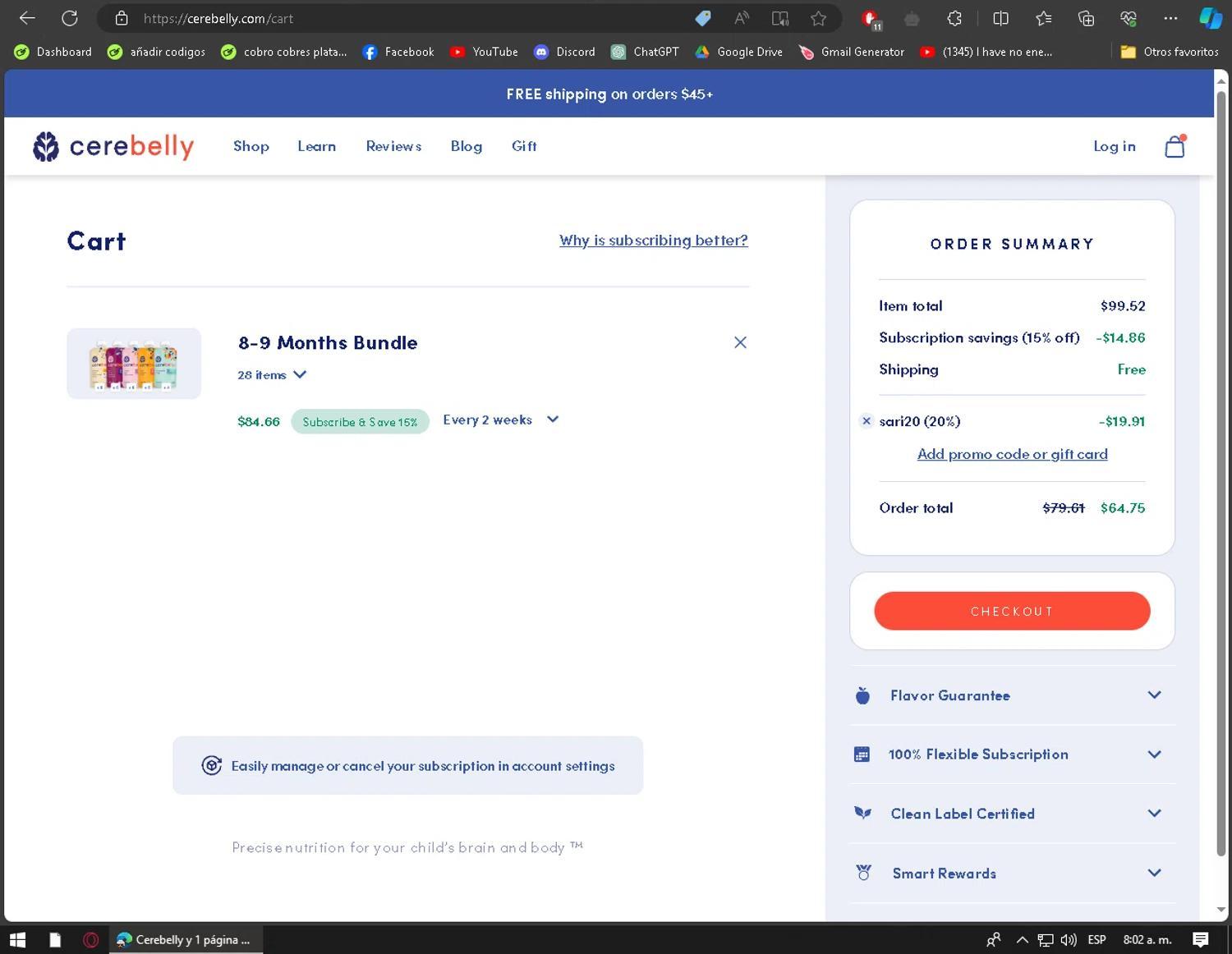Click the Log in link
The height and width of the screenshot is (954, 1232).
point(1115,146)
